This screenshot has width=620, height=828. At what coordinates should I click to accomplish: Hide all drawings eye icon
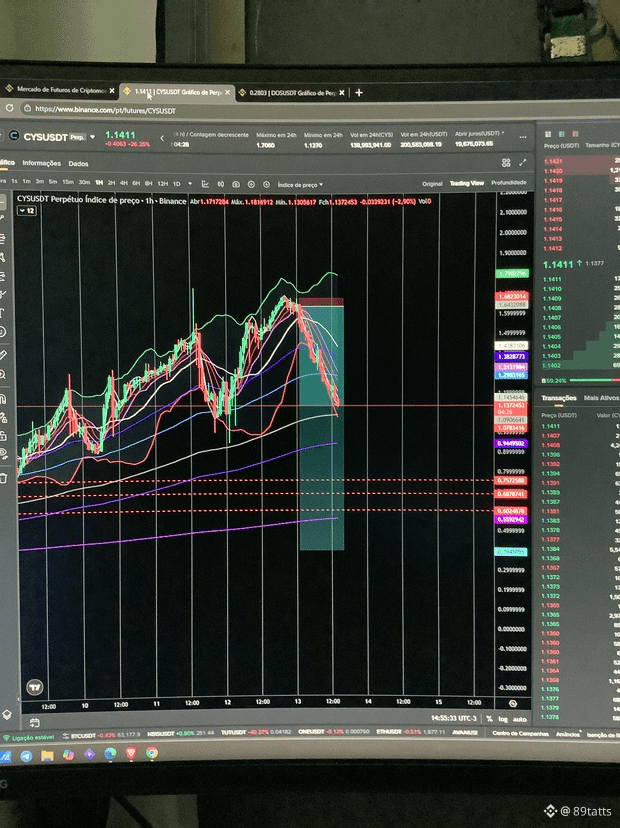tap(4, 454)
